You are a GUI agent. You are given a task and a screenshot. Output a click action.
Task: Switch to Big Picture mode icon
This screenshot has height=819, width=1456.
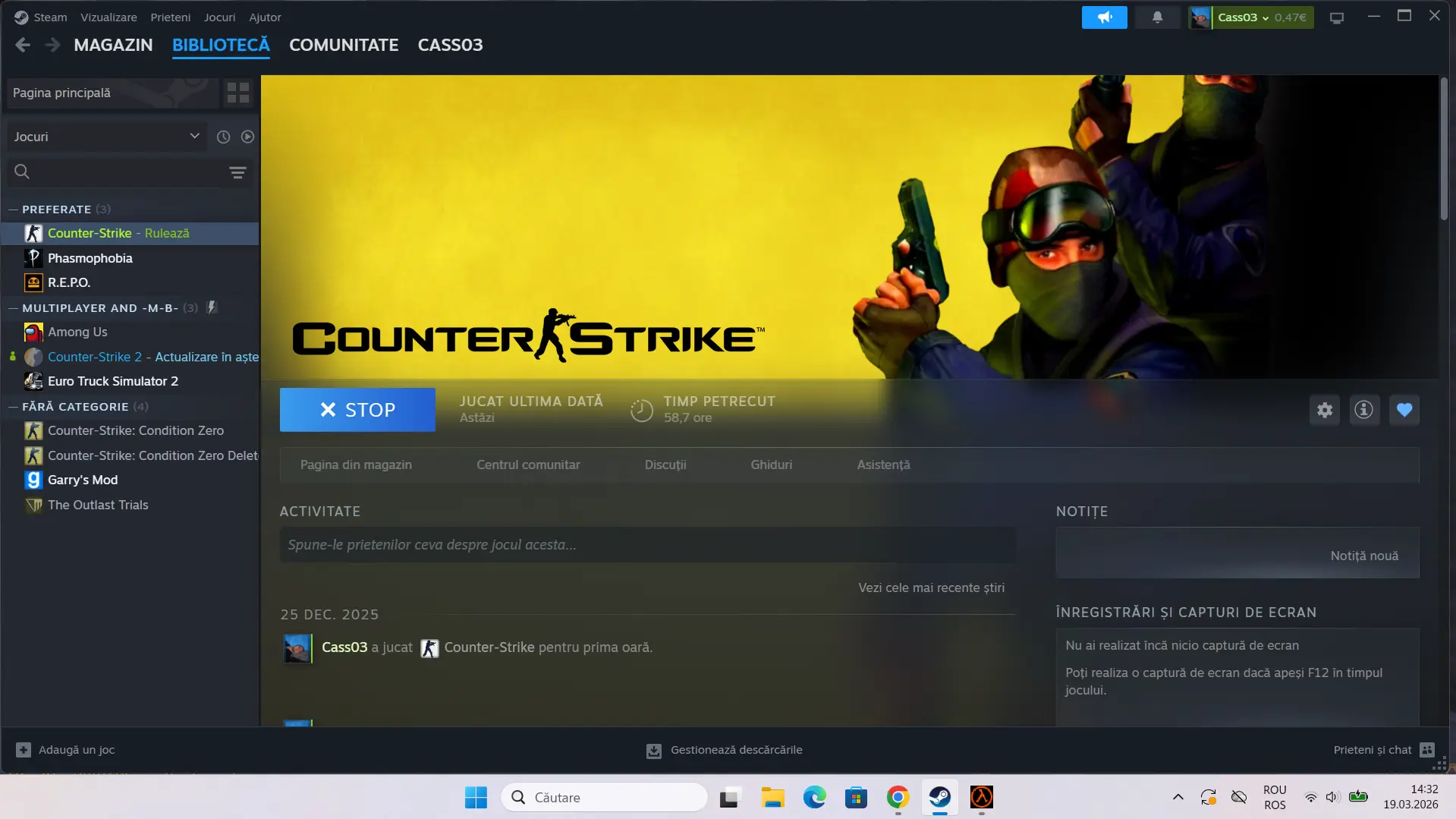pyautogui.click(x=1337, y=17)
